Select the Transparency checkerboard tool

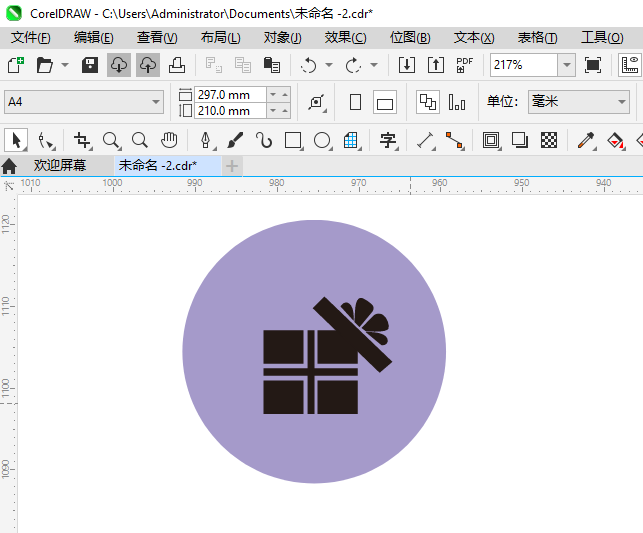coord(549,141)
